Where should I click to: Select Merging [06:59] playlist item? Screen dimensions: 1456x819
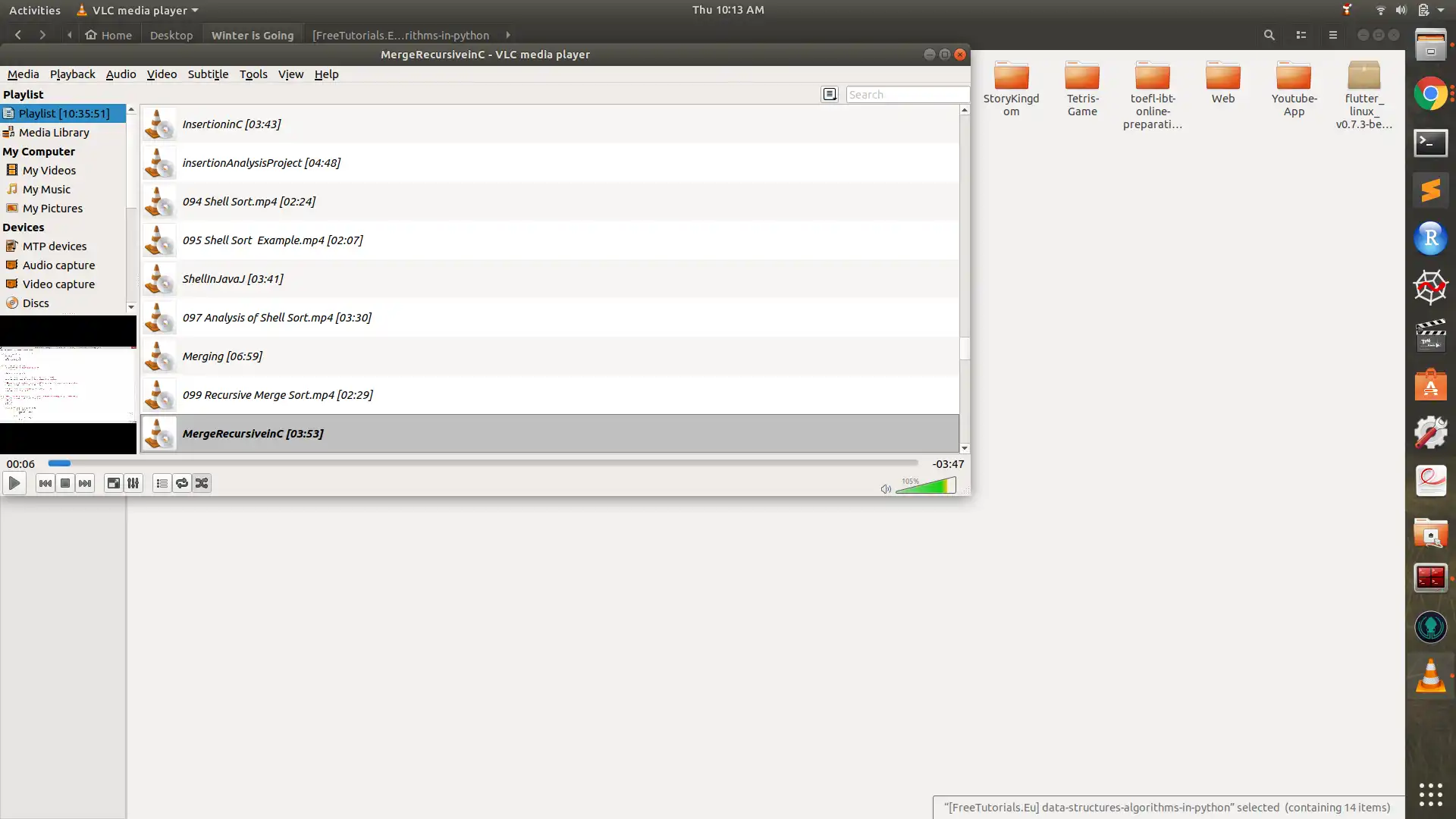coord(222,356)
